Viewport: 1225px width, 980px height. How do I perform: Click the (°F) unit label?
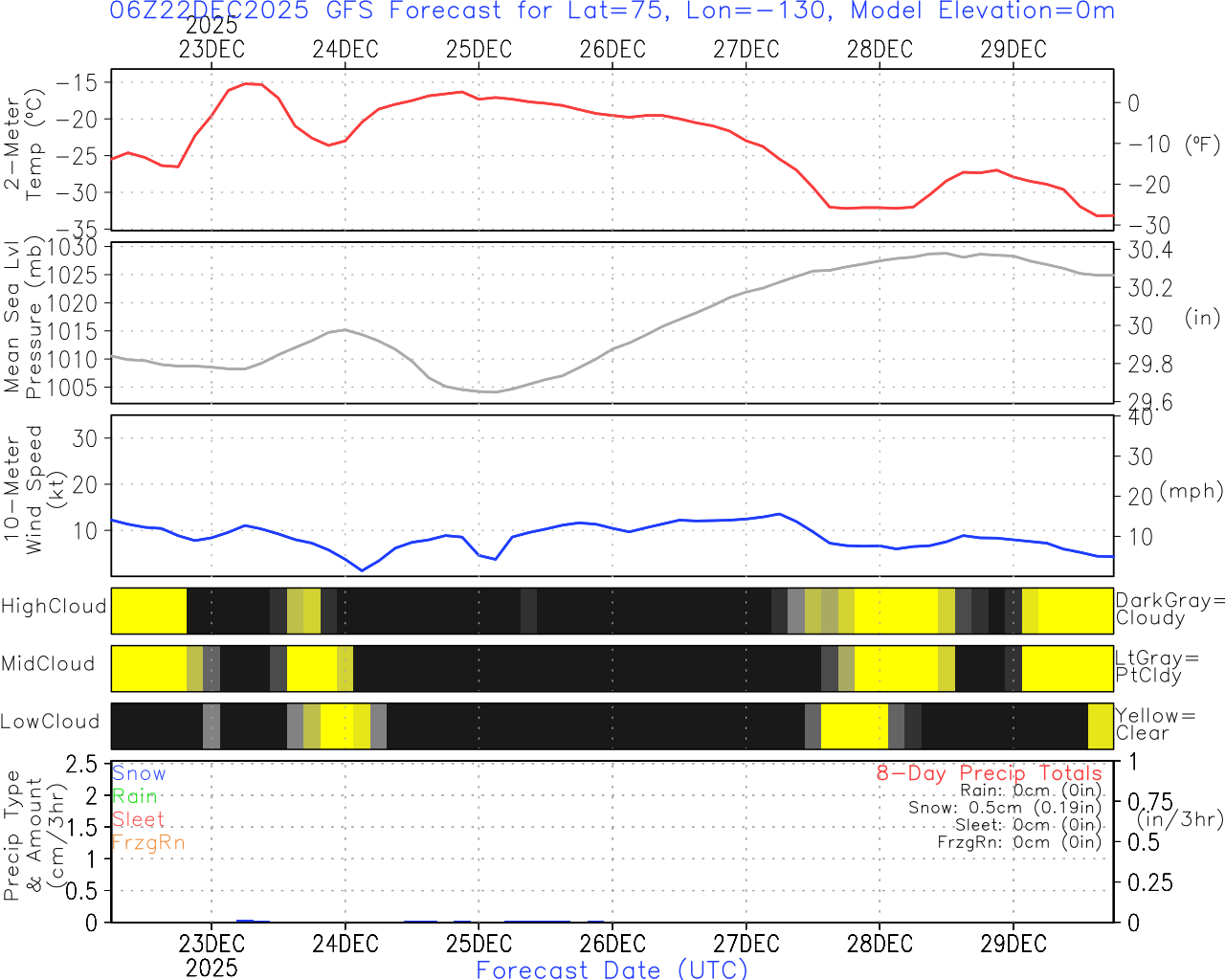[x=1203, y=145]
